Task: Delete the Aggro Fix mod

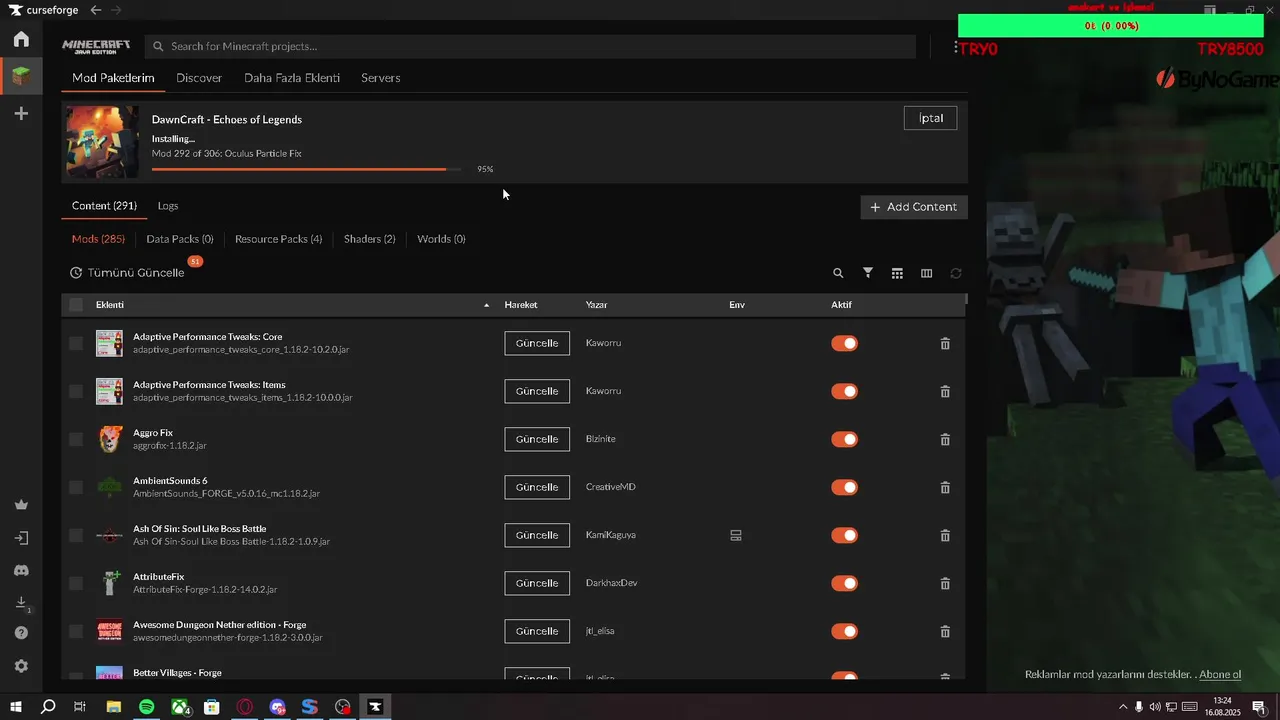Action: [945, 439]
